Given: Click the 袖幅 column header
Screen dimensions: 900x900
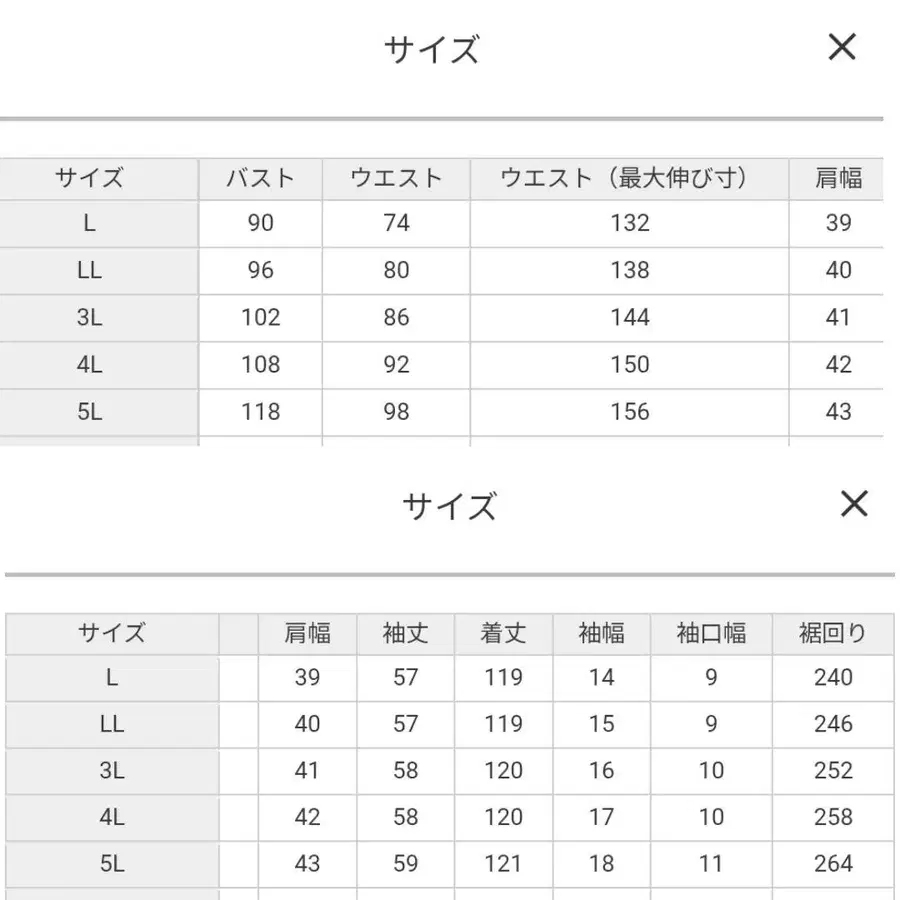Looking at the screenshot, I should pos(601,633).
